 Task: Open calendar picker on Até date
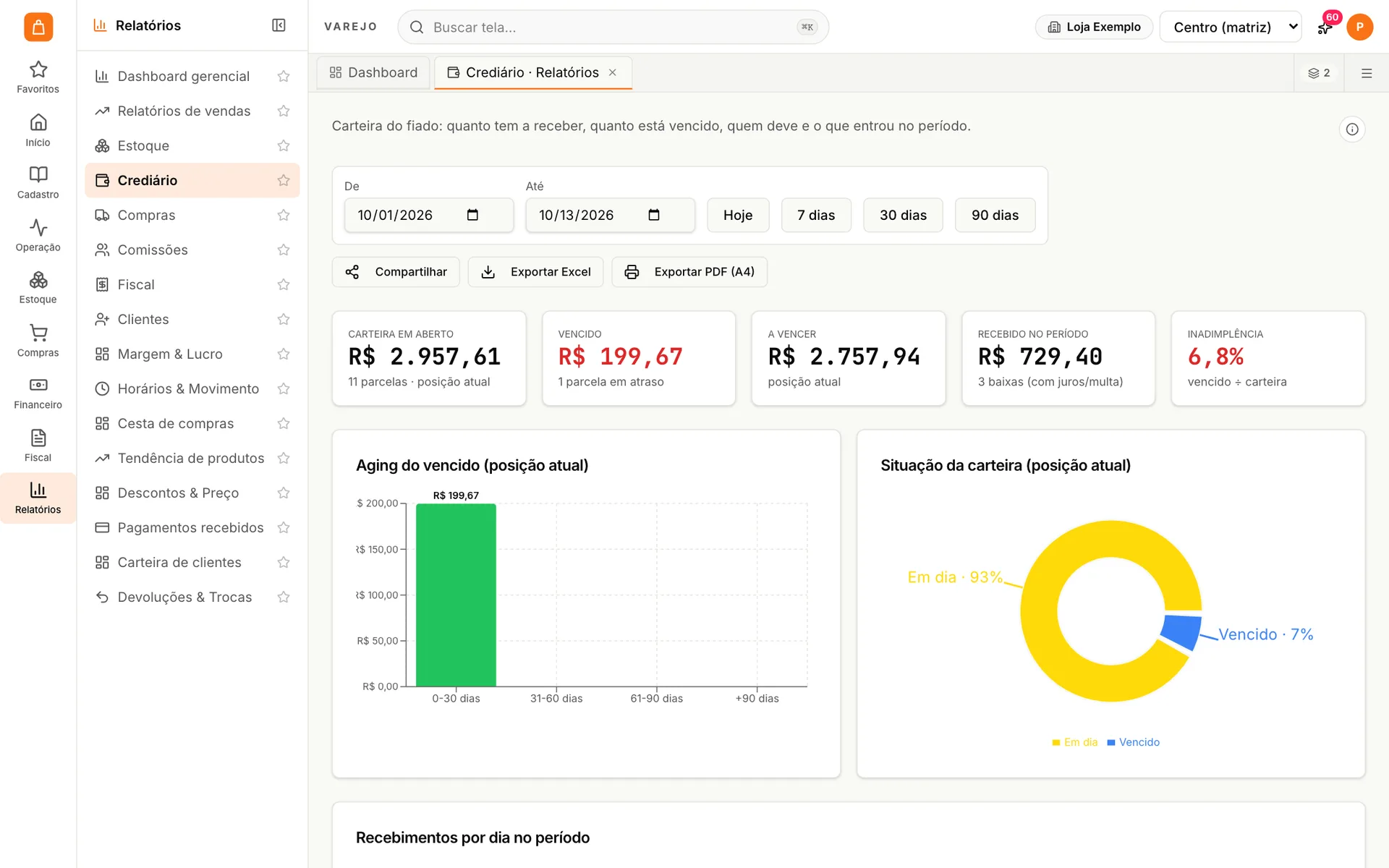pos(654,215)
